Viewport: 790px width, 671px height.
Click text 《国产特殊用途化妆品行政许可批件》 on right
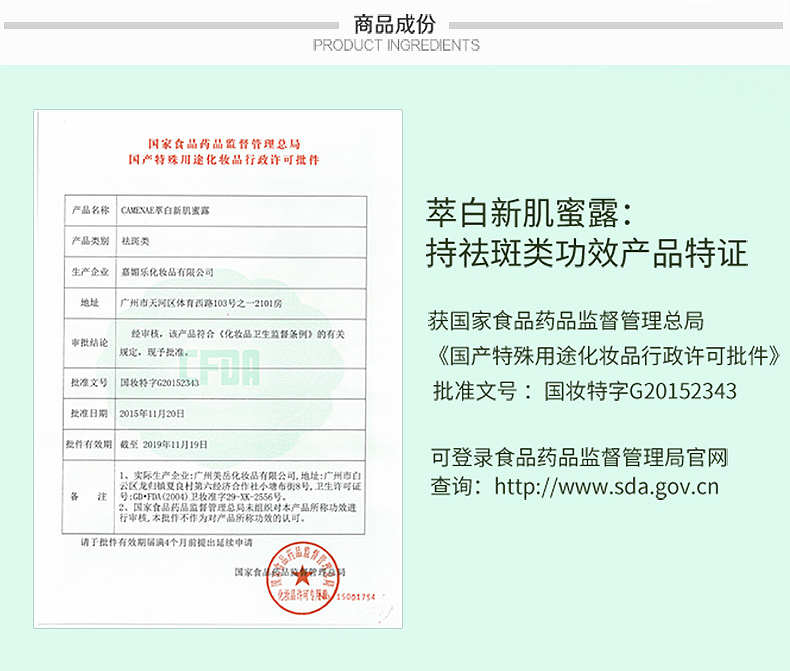[607, 356]
